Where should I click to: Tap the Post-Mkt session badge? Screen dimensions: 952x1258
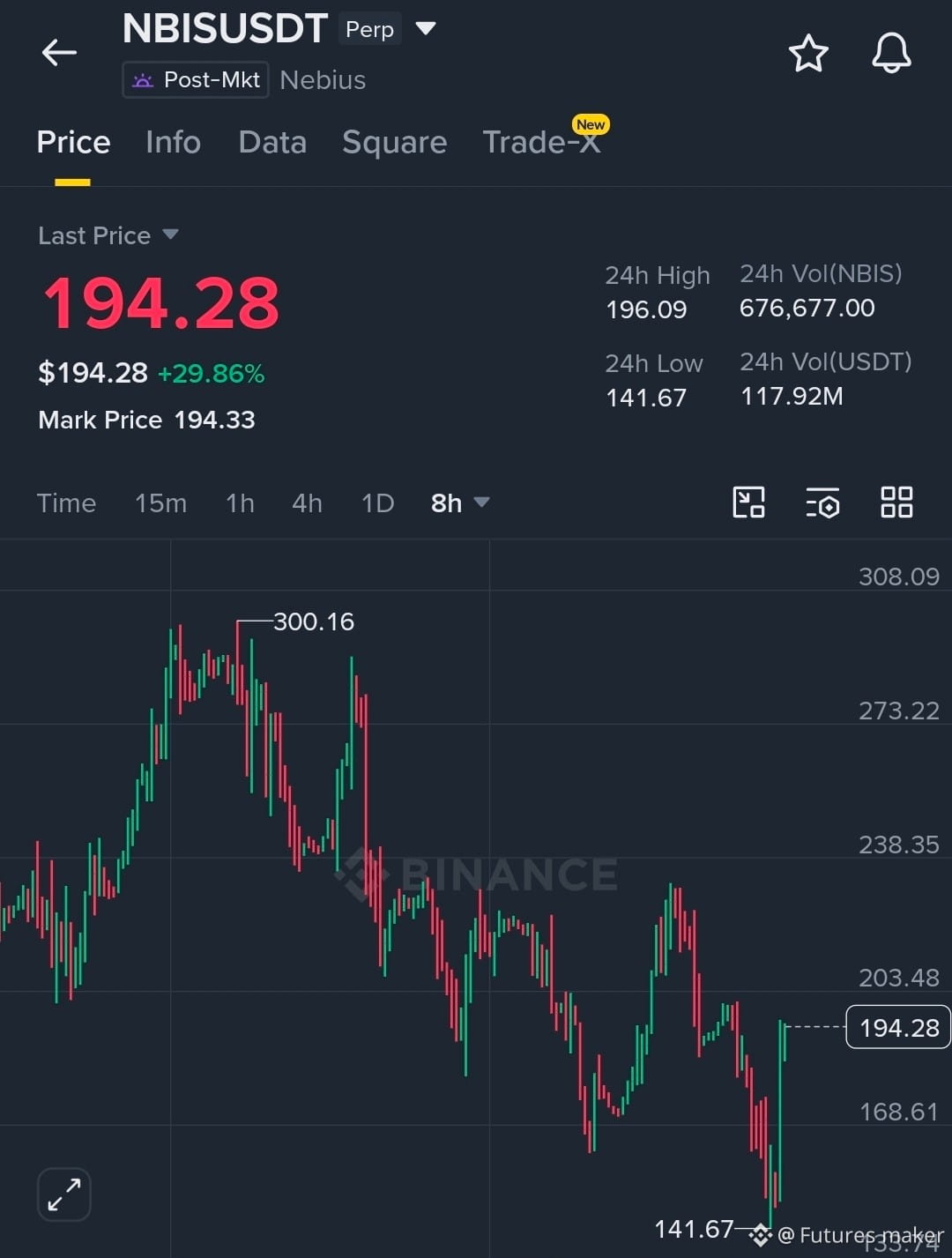[196, 80]
